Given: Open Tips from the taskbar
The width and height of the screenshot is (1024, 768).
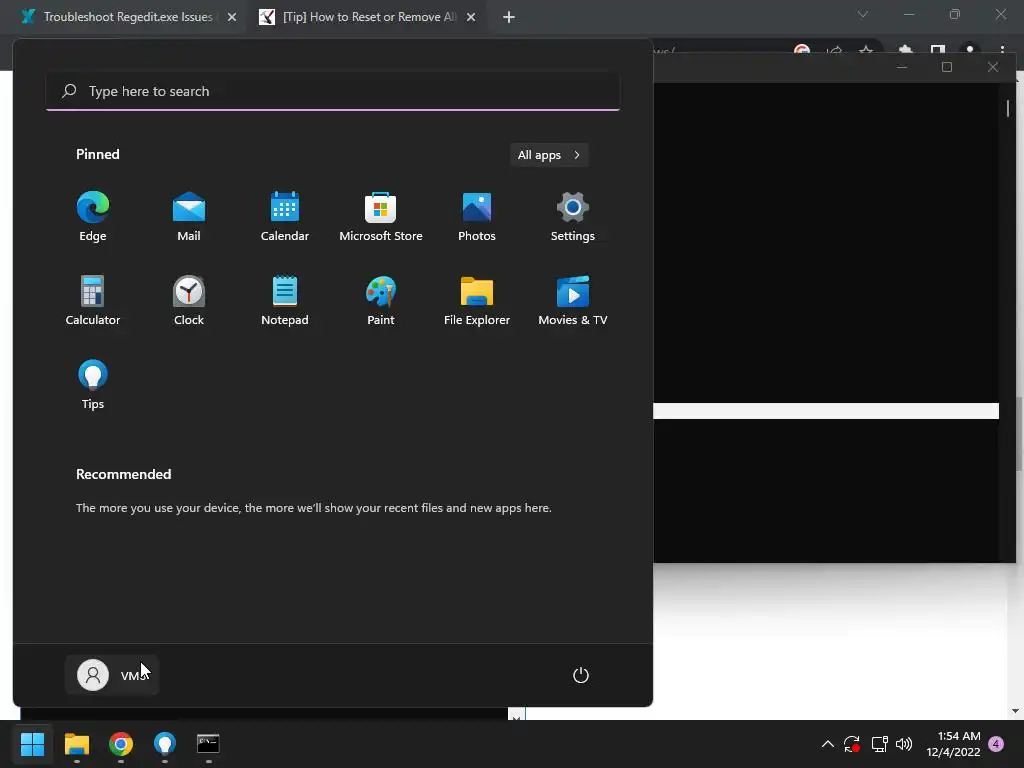Looking at the screenshot, I should click(165, 744).
